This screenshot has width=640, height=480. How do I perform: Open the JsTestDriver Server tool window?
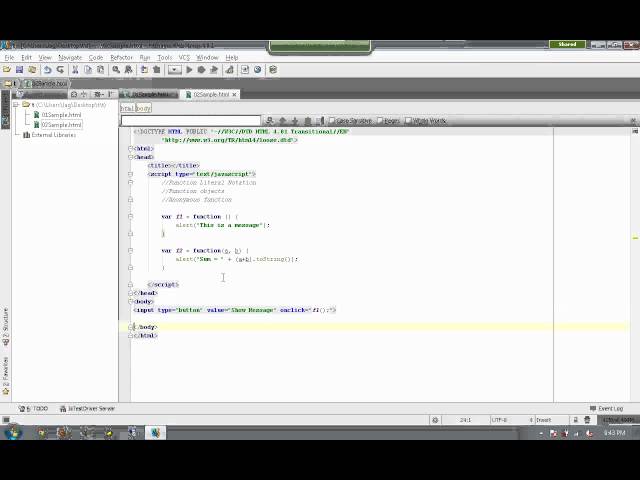tap(87, 409)
